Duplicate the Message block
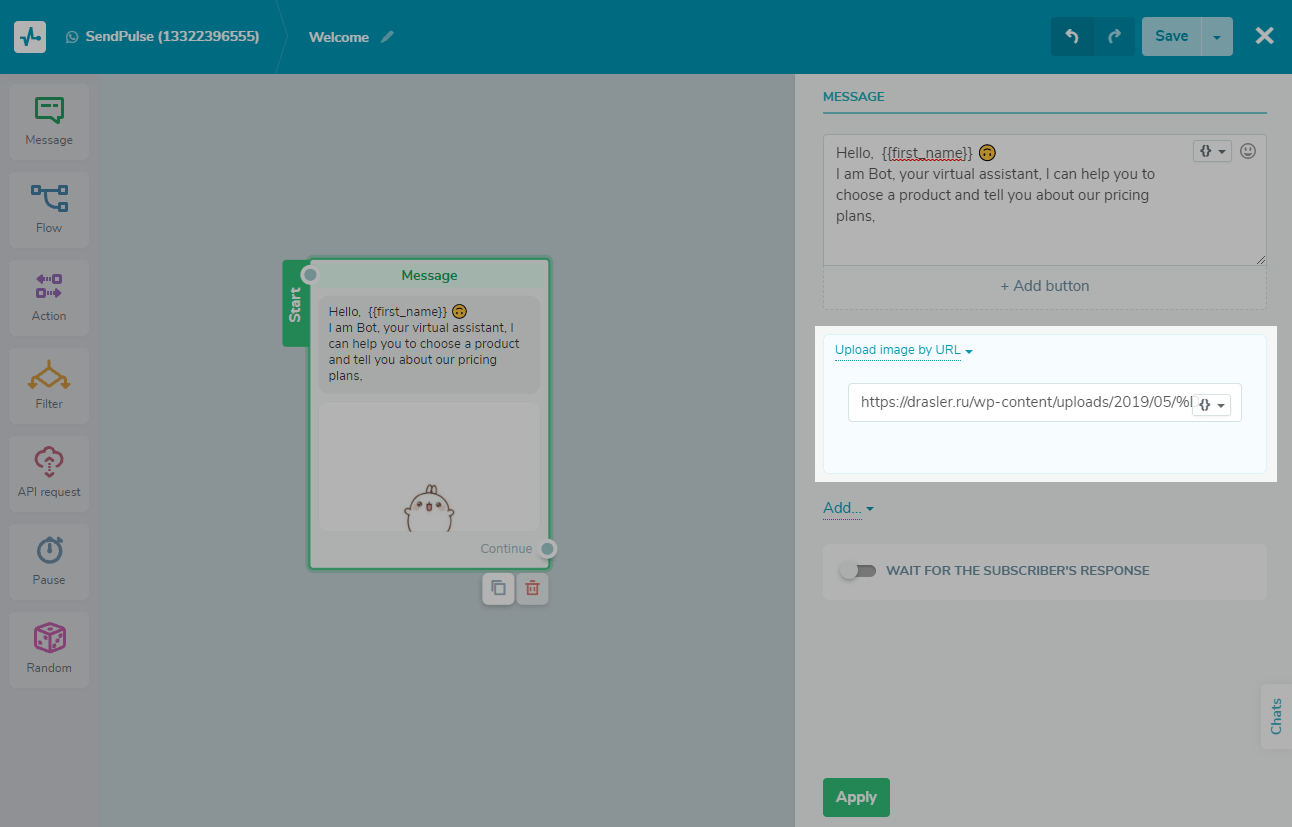This screenshot has height=827, width=1292. pyautogui.click(x=498, y=588)
